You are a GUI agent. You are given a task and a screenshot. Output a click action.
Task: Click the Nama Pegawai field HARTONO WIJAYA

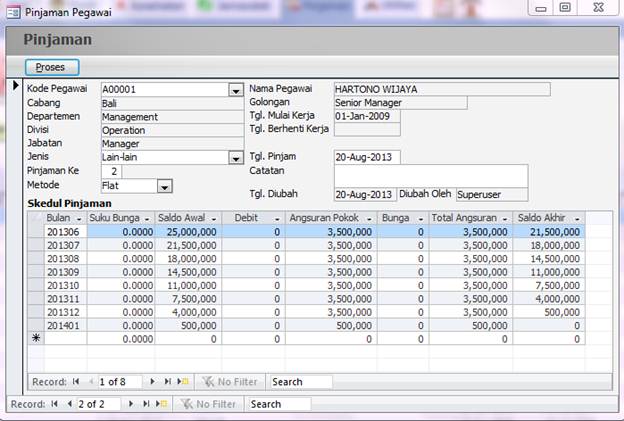(442, 90)
